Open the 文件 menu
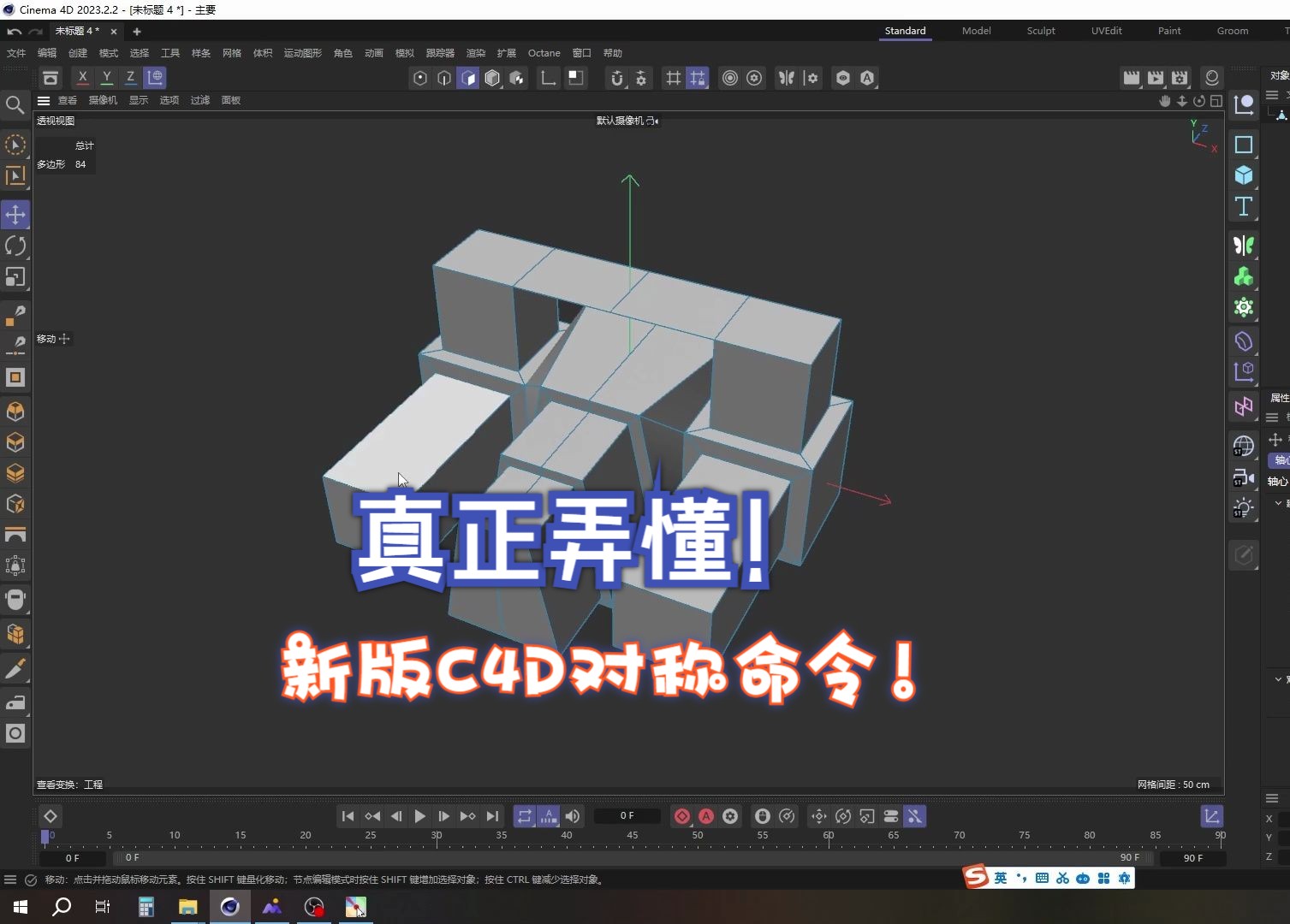The image size is (1290, 924). pyautogui.click(x=16, y=53)
